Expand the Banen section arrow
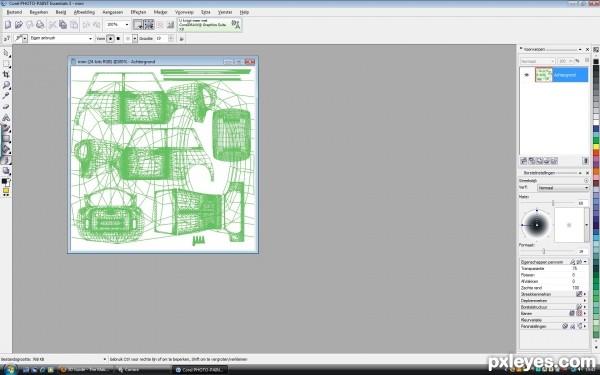The image size is (600, 375). 585,313
